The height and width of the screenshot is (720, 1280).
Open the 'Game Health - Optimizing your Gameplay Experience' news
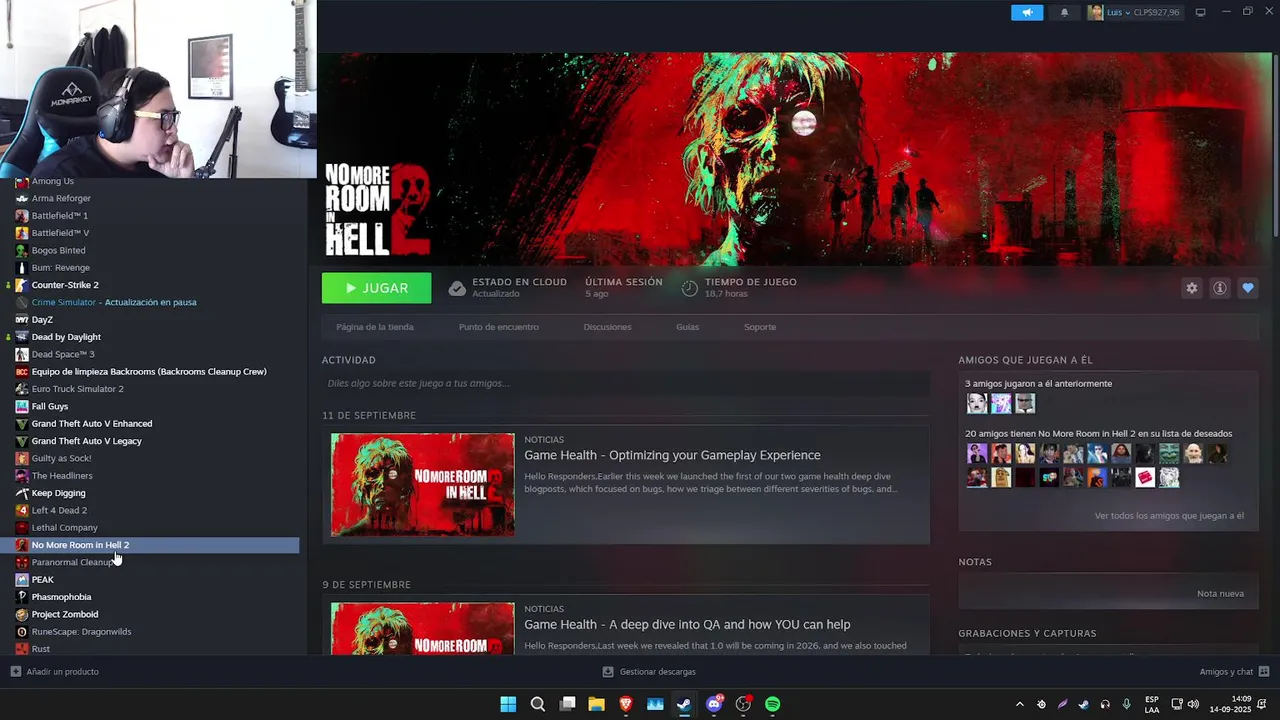pyautogui.click(x=672, y=455)
